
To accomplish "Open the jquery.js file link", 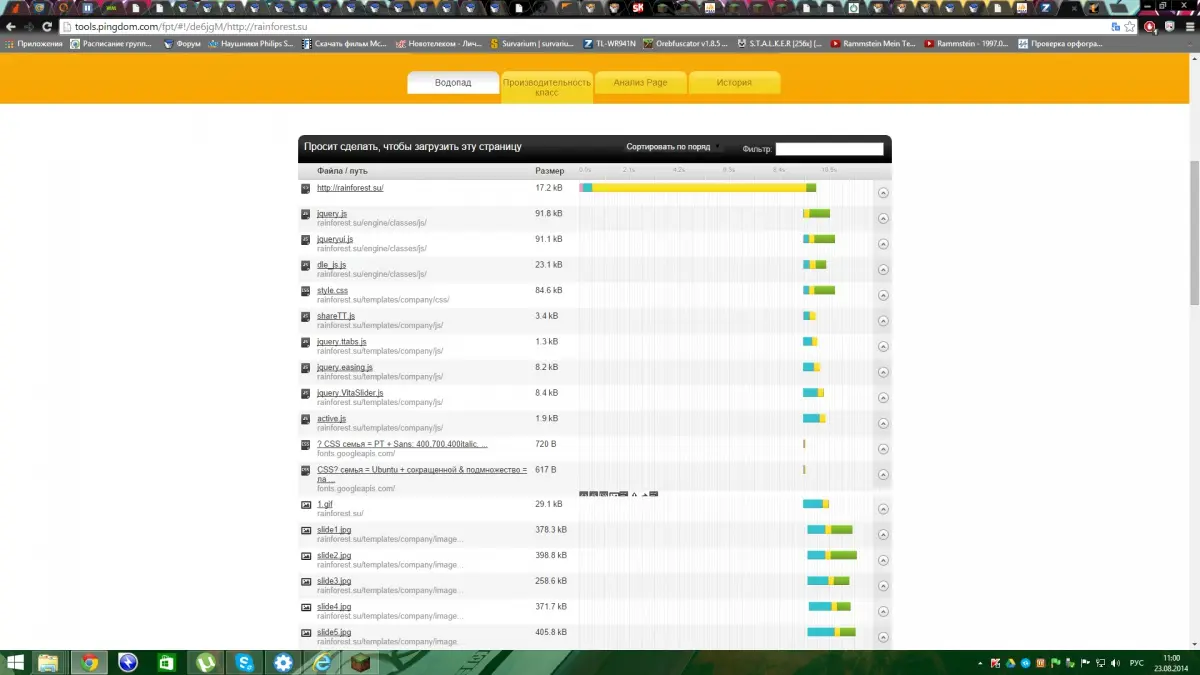I will click(x=332, y=214).
